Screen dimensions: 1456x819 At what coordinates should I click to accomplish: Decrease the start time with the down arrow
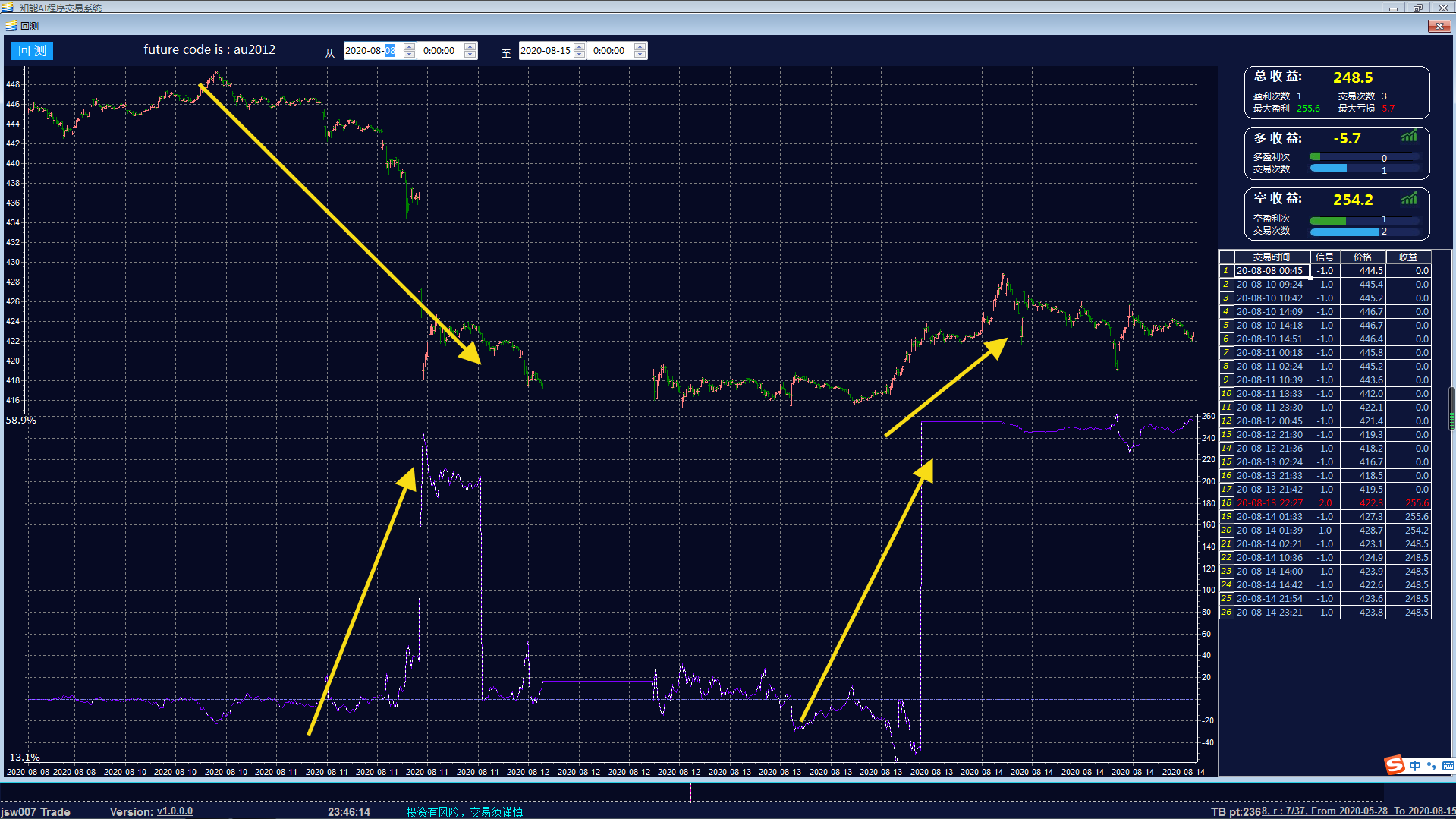[470, 55]
